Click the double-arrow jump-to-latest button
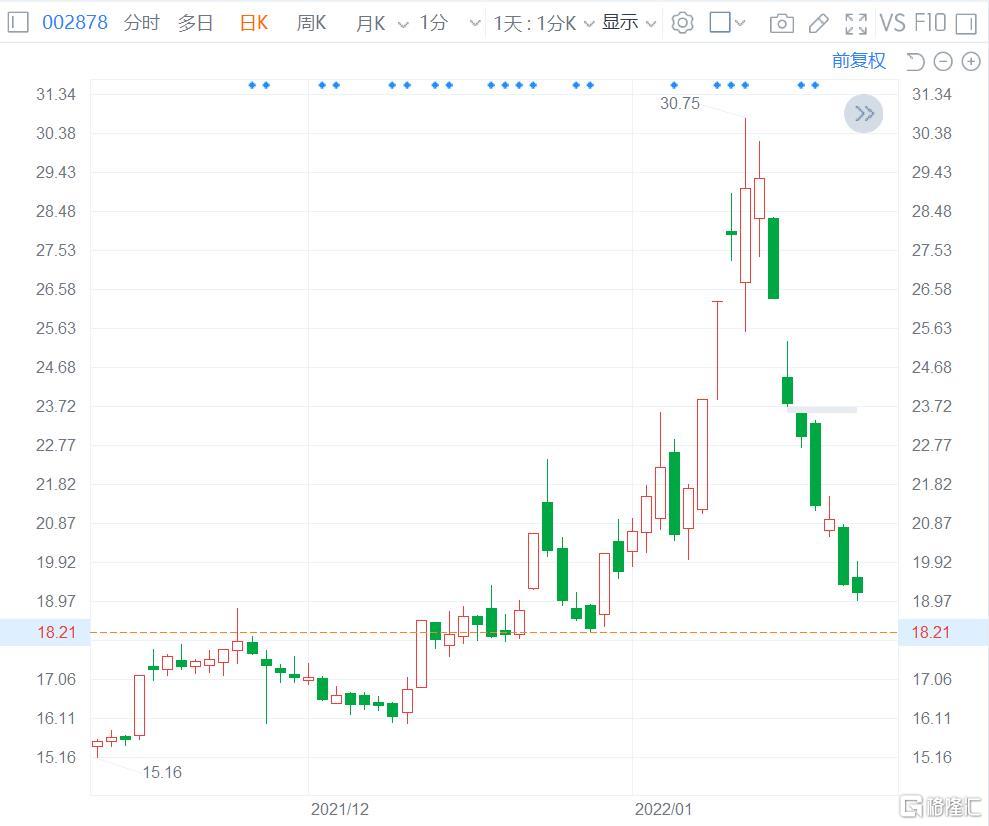The image size is (989, 826). click(863, 113)
